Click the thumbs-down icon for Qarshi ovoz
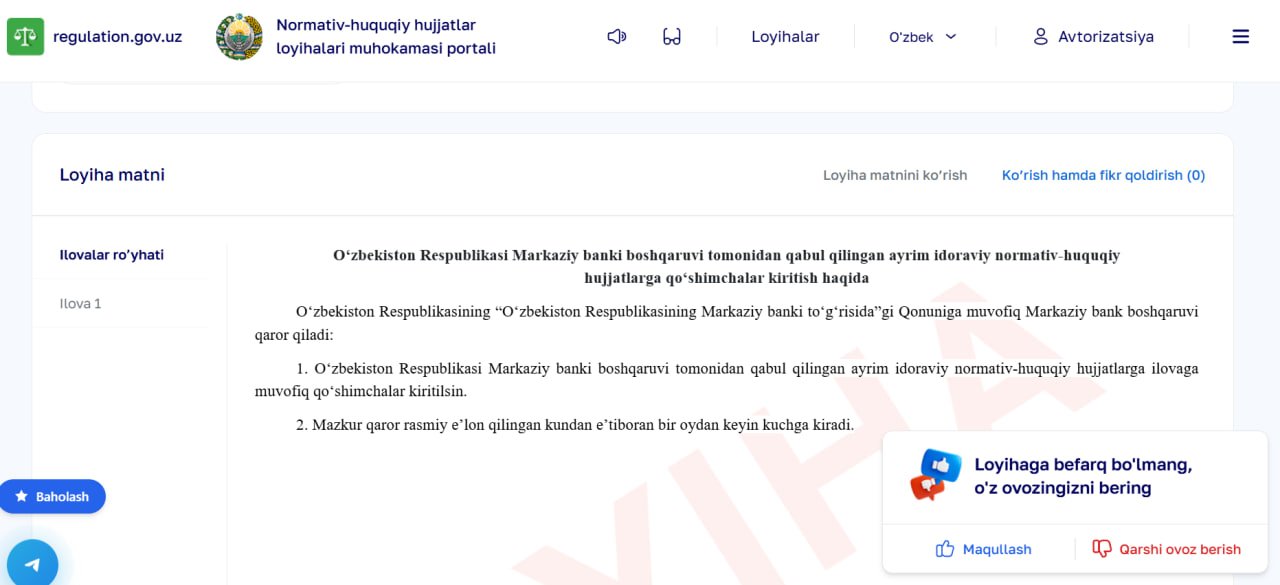Viewport: 1280px width, 585px height. pos(1102,549)
